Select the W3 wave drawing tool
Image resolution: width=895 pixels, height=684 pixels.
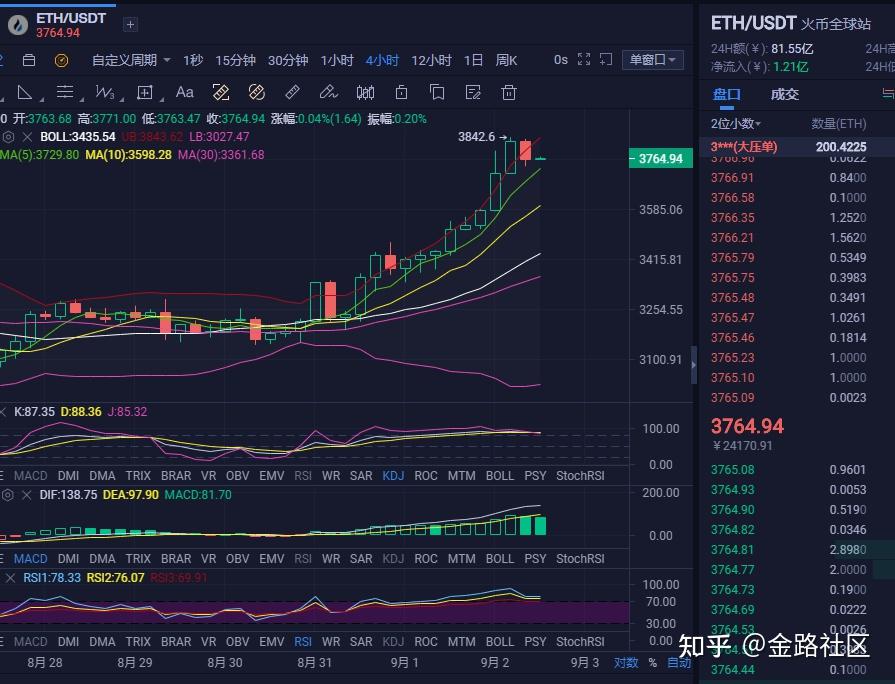tap(105, 92)
